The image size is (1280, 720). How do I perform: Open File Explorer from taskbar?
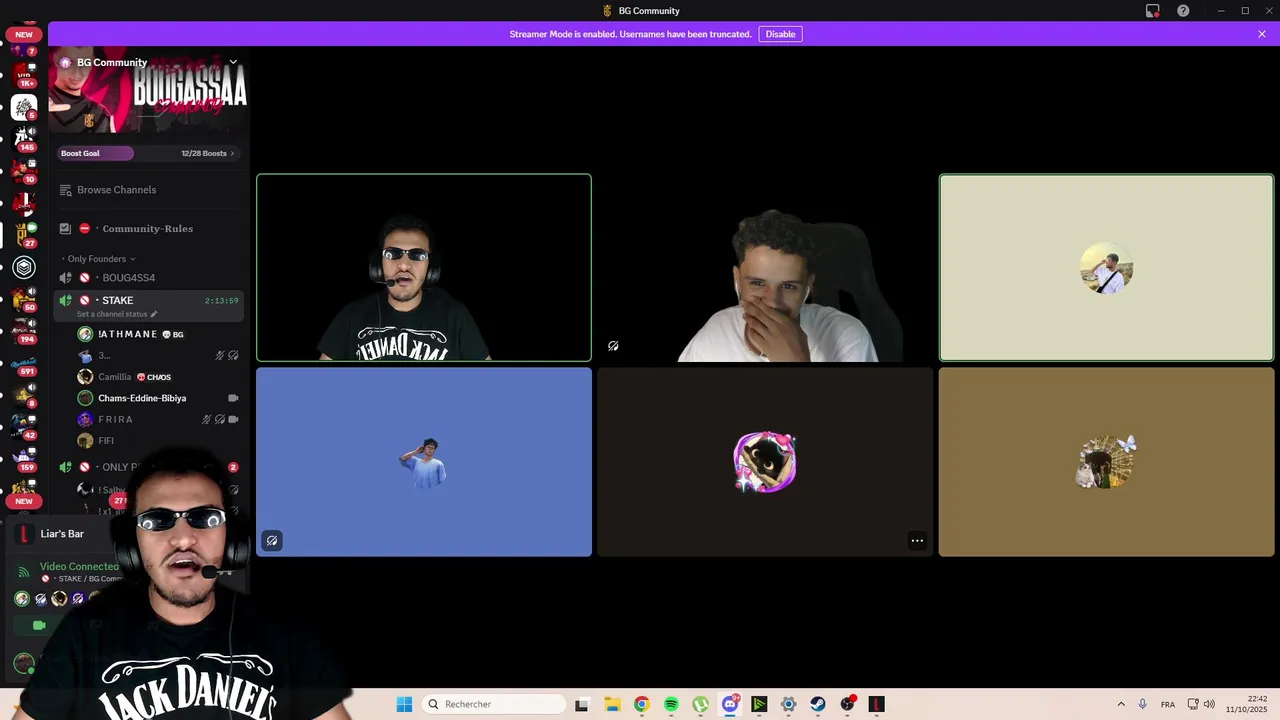[612, 704]
